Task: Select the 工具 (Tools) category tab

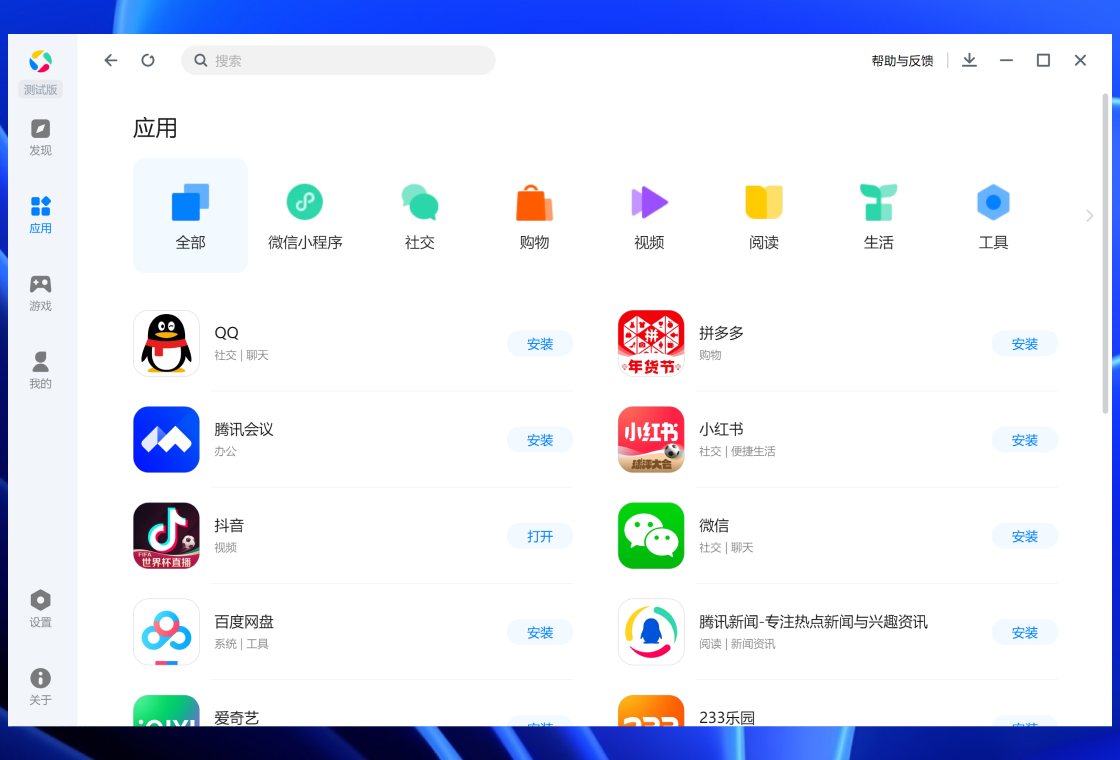Action: pyautogui.click(x=993, y=215)
